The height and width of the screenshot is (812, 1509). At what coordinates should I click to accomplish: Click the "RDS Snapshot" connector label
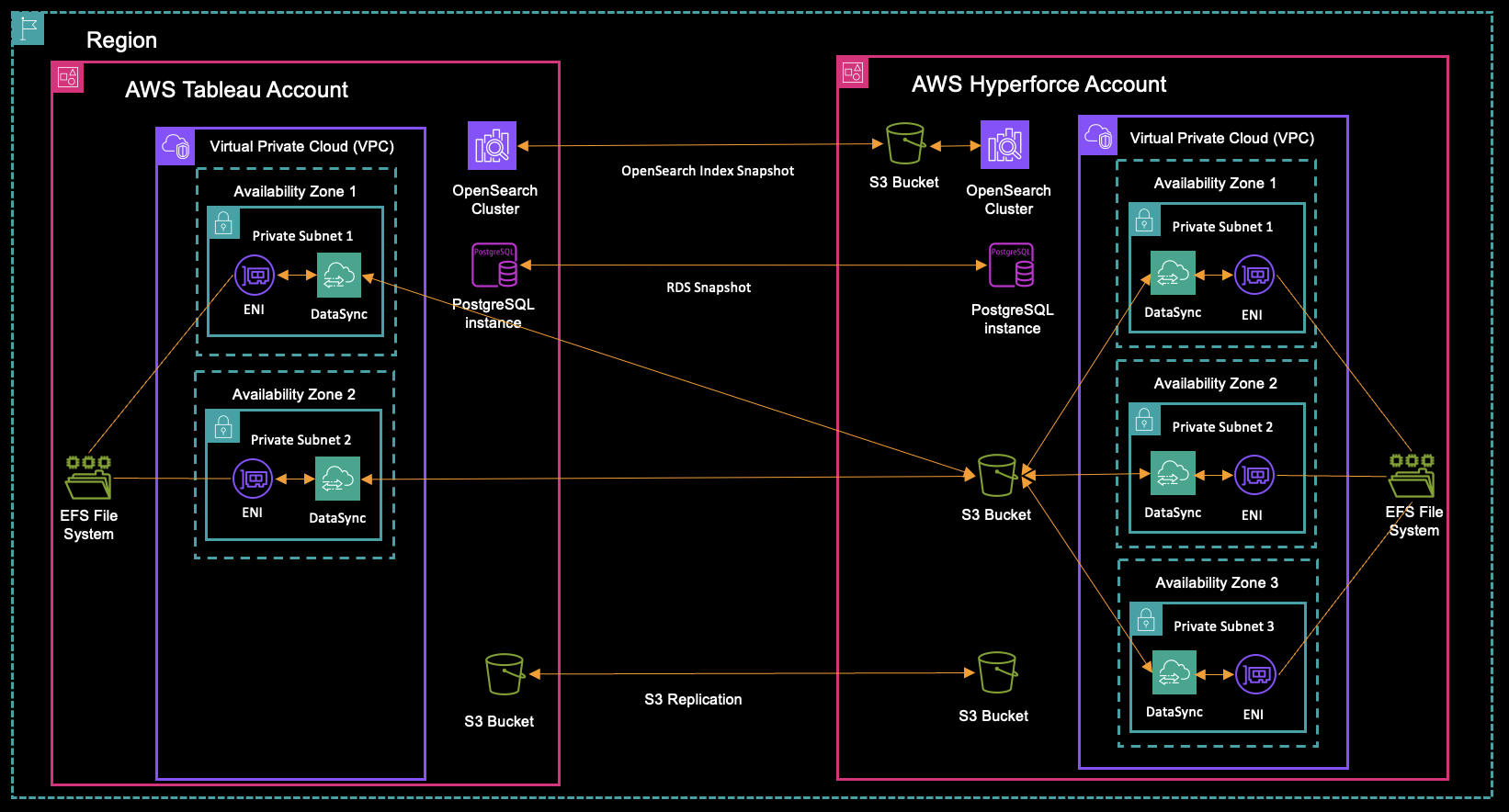pyautogui.click(x=709, y=288)
